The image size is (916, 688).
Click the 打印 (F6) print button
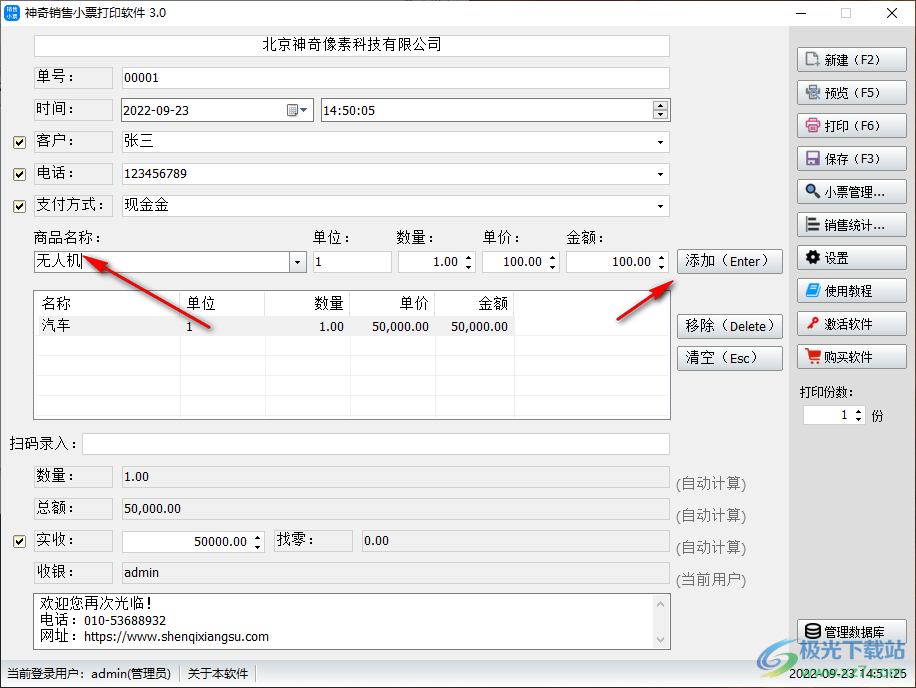pyautogui.click(x=851, y=126)
